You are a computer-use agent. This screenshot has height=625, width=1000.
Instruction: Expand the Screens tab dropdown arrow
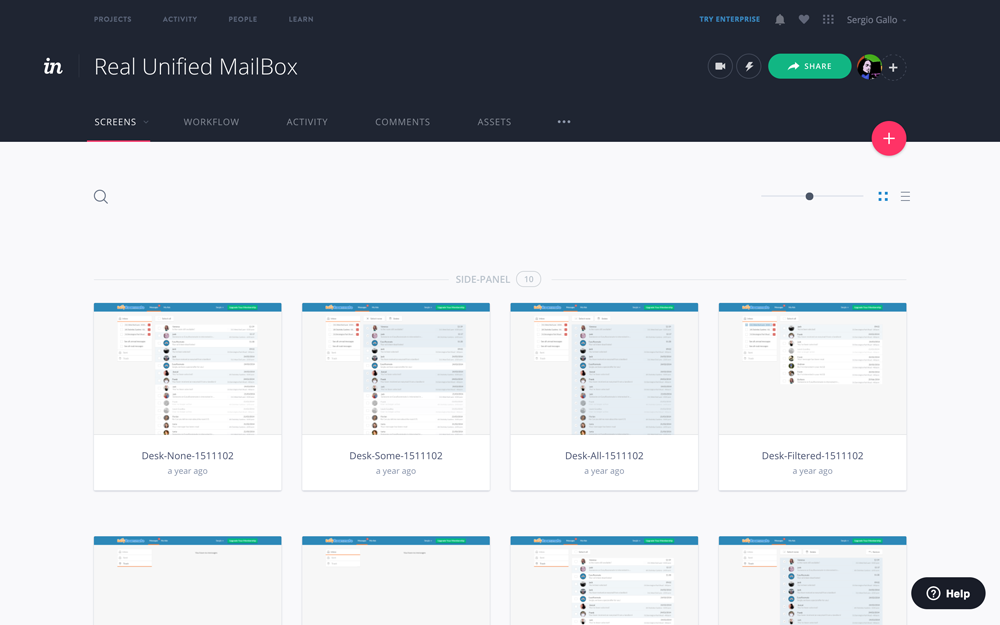(146, 122)
